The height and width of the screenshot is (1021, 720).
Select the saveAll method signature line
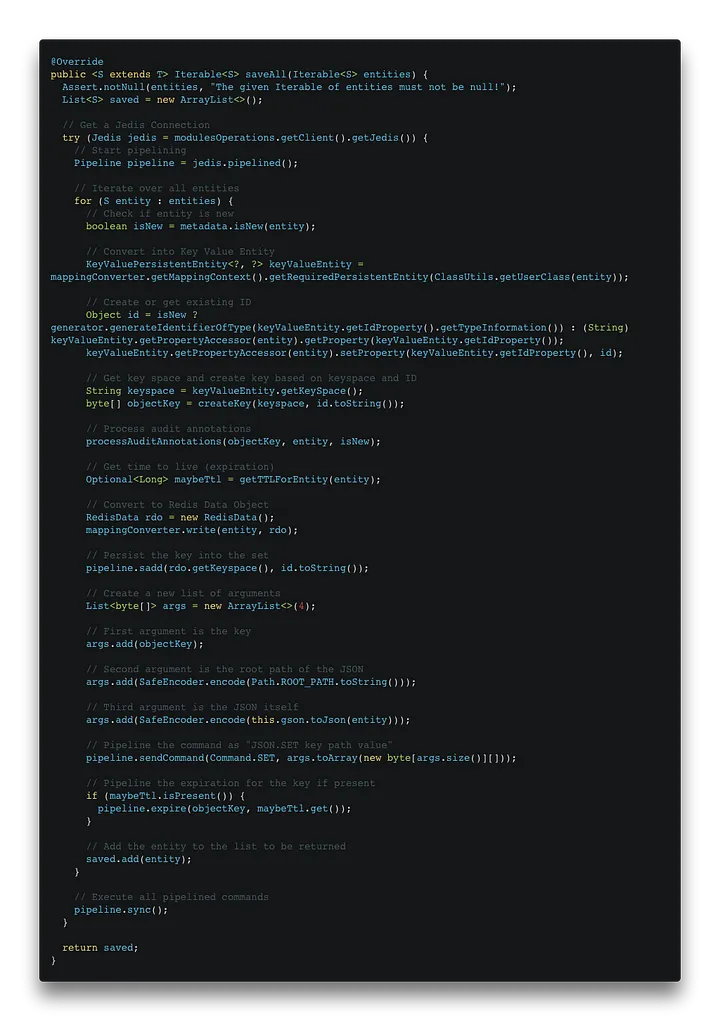(239, 74)
